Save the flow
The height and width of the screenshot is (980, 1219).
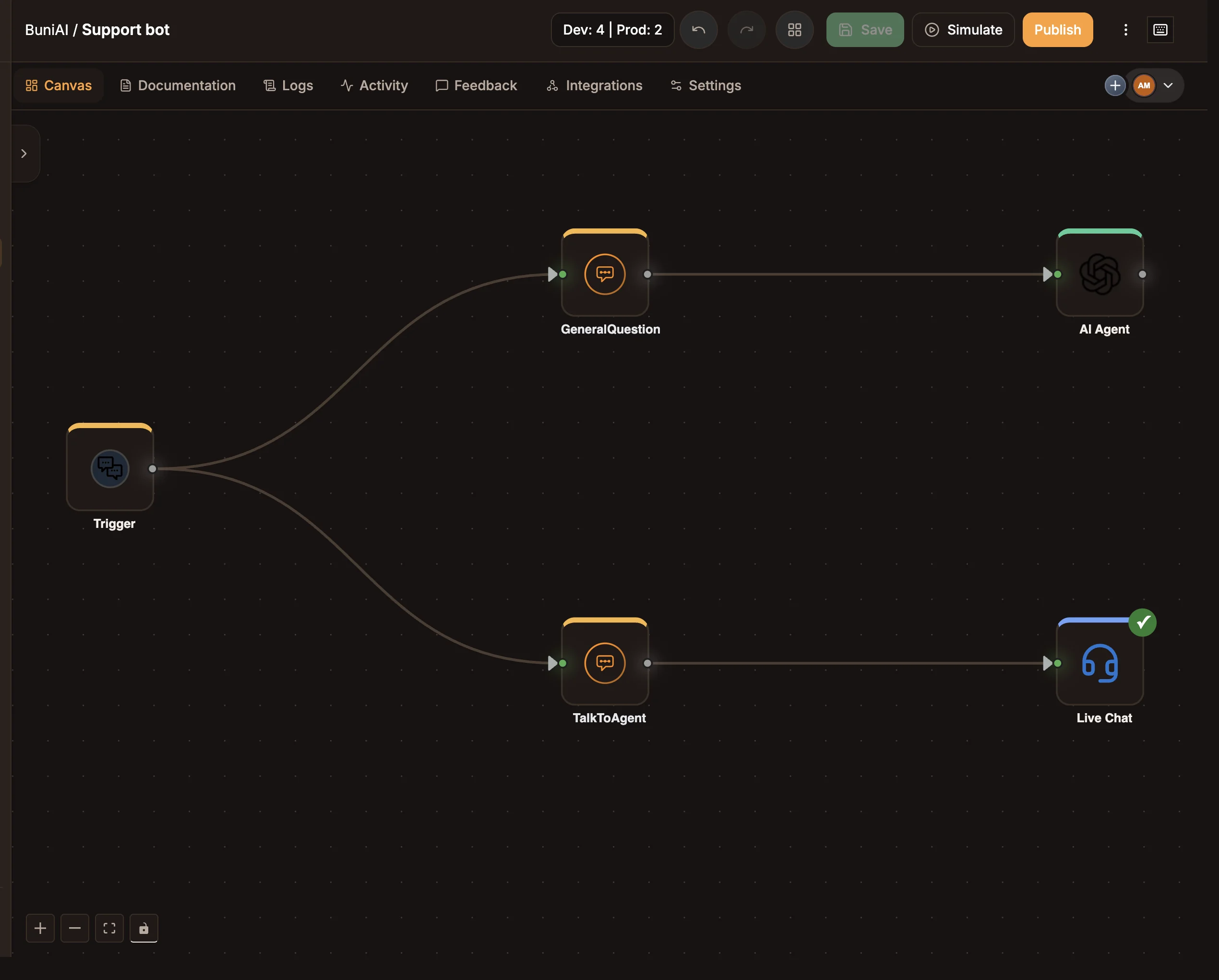point(864,30)
